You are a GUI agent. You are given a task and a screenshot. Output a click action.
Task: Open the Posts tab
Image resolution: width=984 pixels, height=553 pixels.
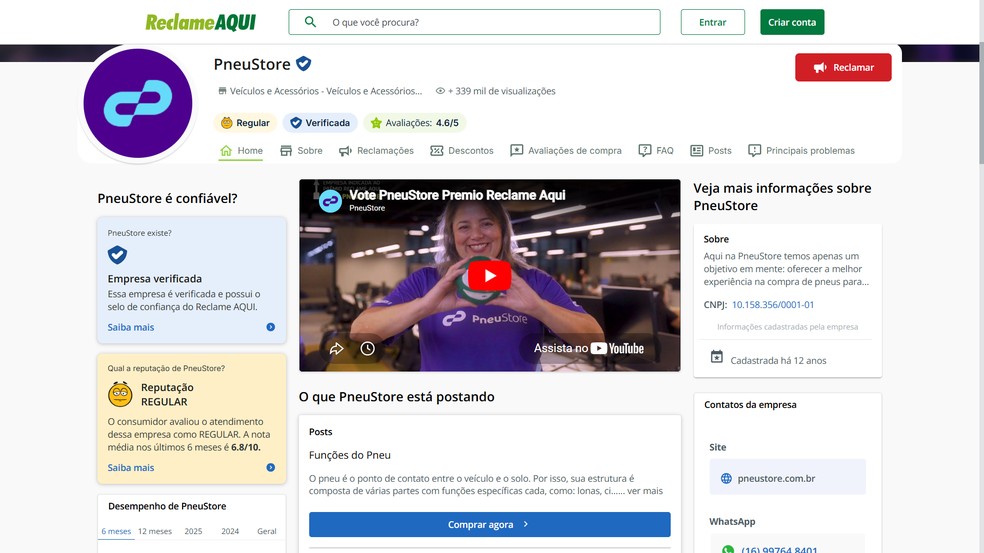pyautogui.click(x=711, y=151)
